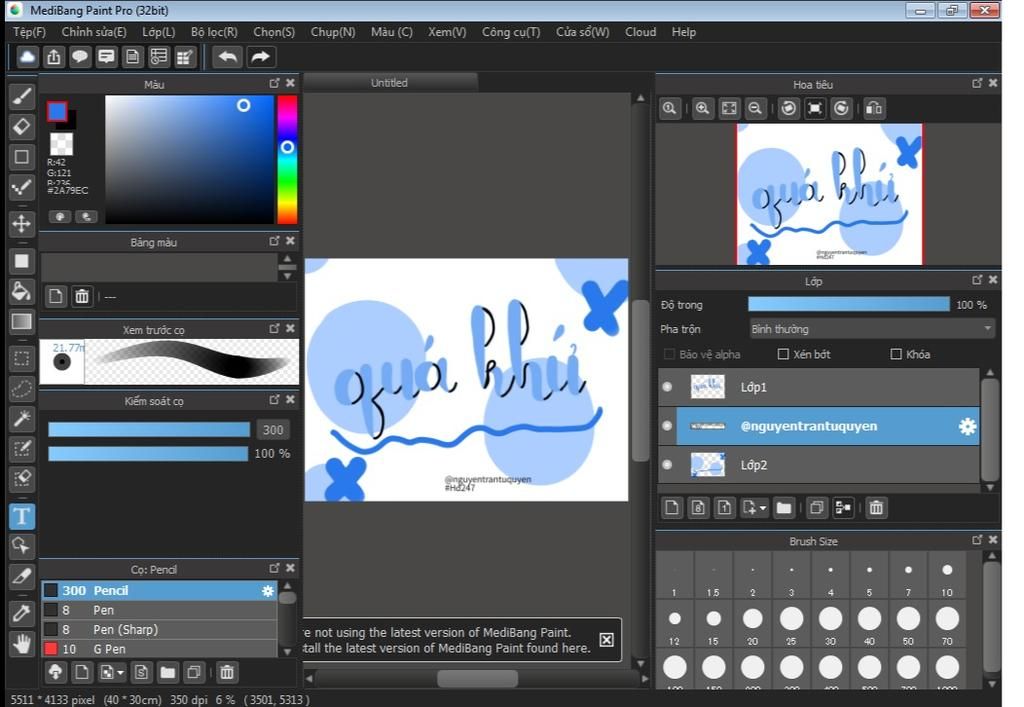This screenshot has width=1024, height=707.
Task: Zoom in on the Navigator panel
Action: [x=702, y=108]
